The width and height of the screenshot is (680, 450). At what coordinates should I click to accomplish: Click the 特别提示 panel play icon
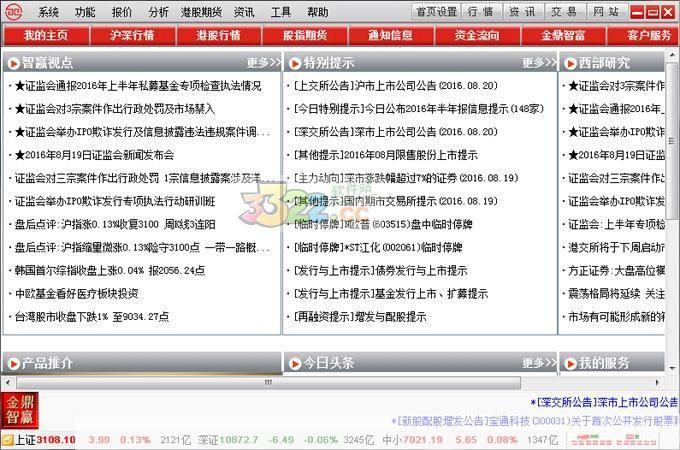tap(295, 63)
